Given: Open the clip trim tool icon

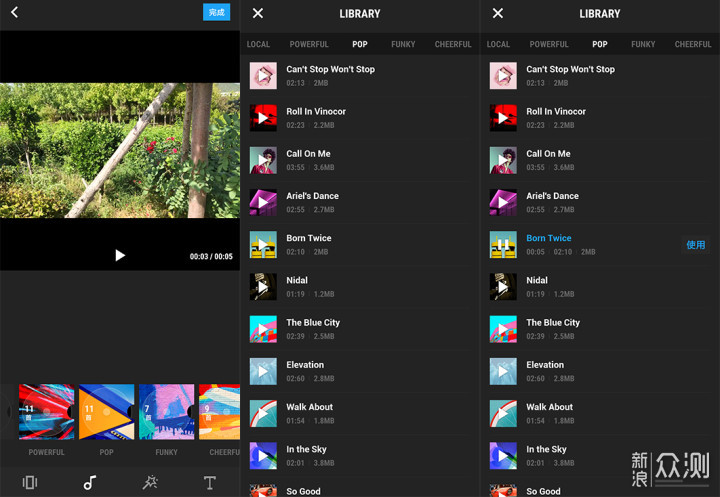Looking at the screenshot, I should click(30, 482).
